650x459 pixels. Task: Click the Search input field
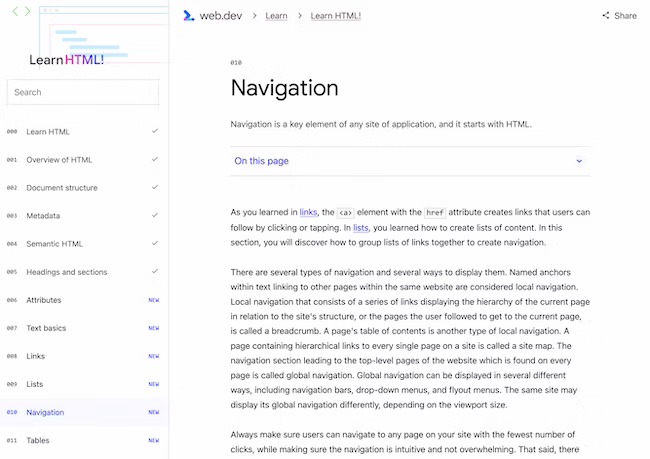point(83,92)
